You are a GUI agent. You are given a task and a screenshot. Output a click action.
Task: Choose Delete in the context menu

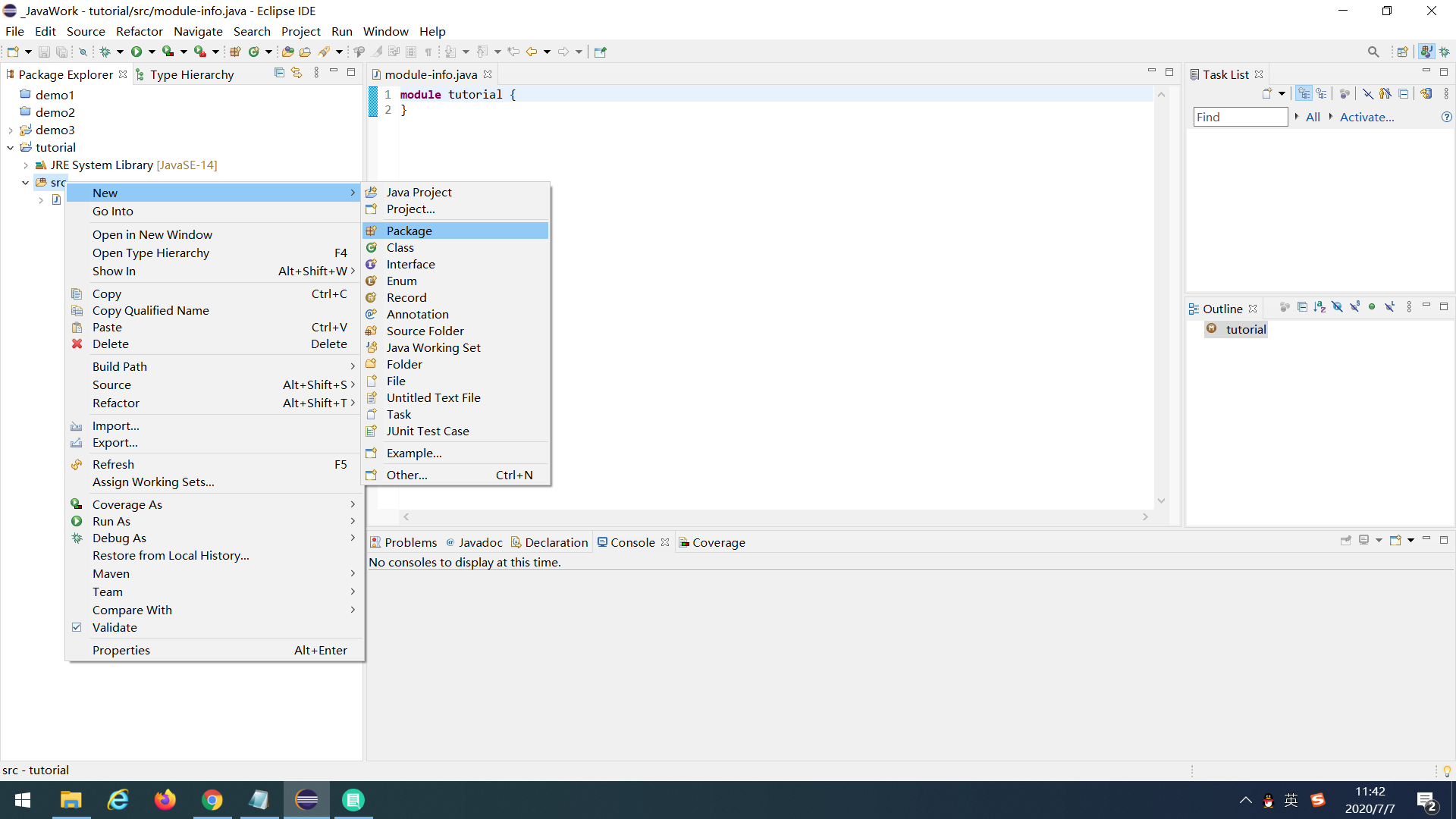(x=215, y=344)
